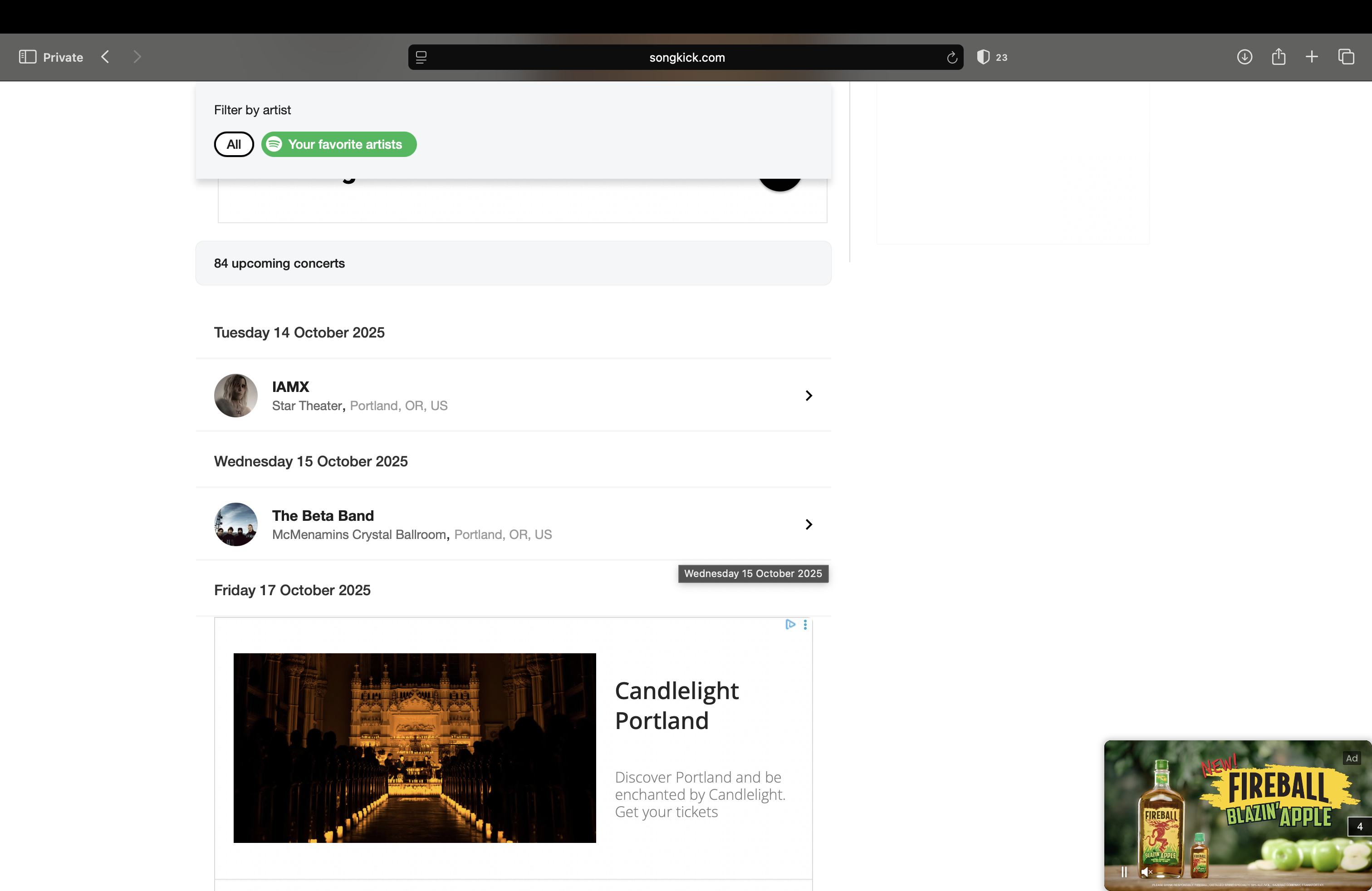This screenshot has width=1372, height=891.
Task: Expand The Beta Band concert chevron
Action: [x=808, y=524]
